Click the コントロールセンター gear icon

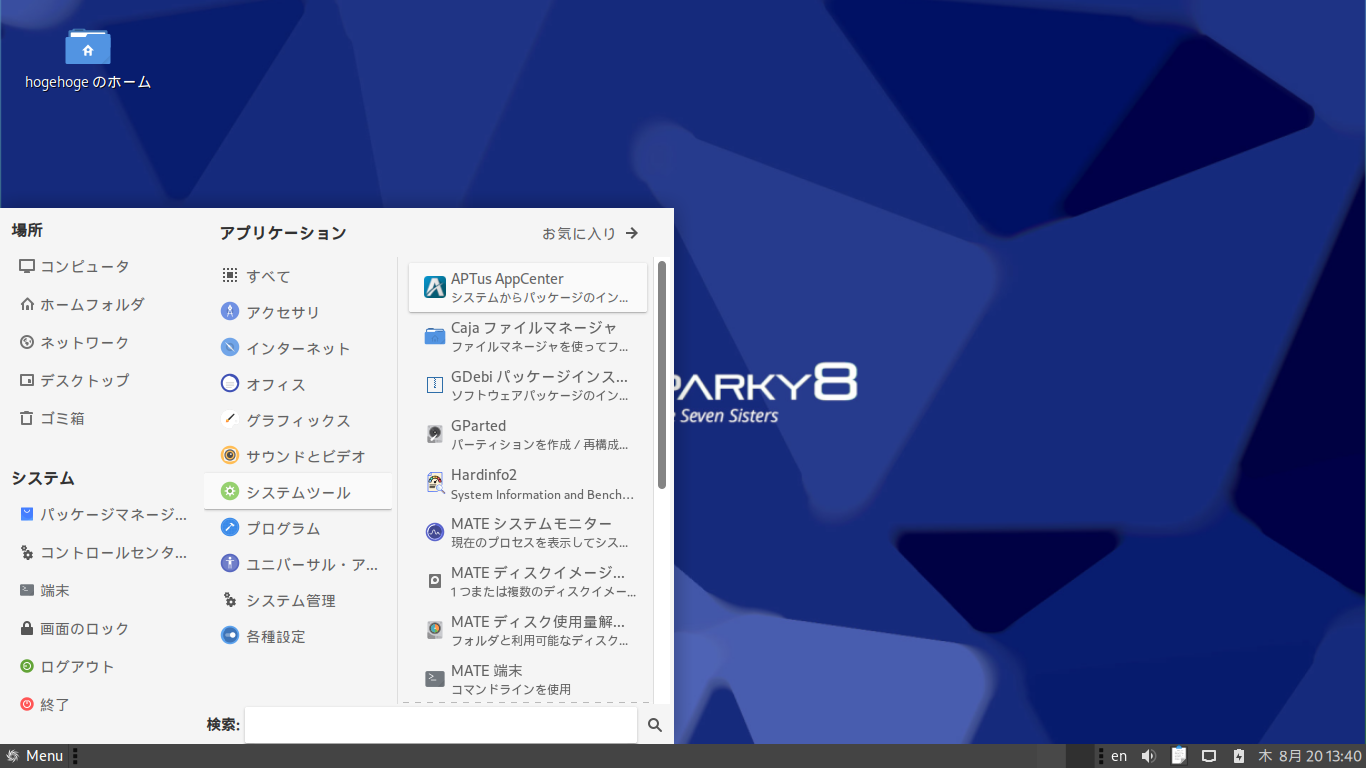[x=27, y=552]
